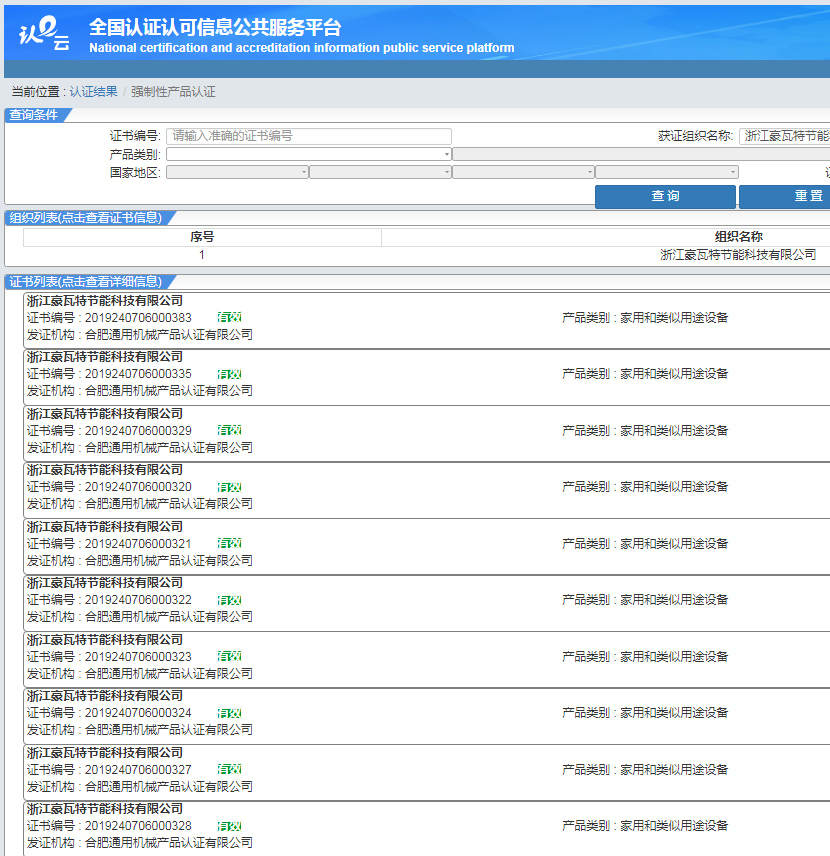Viewport: 830px width, 856px height.
Task: Click the platform title 全国认证认可信息公共服务平台
Action: (215, 27)
